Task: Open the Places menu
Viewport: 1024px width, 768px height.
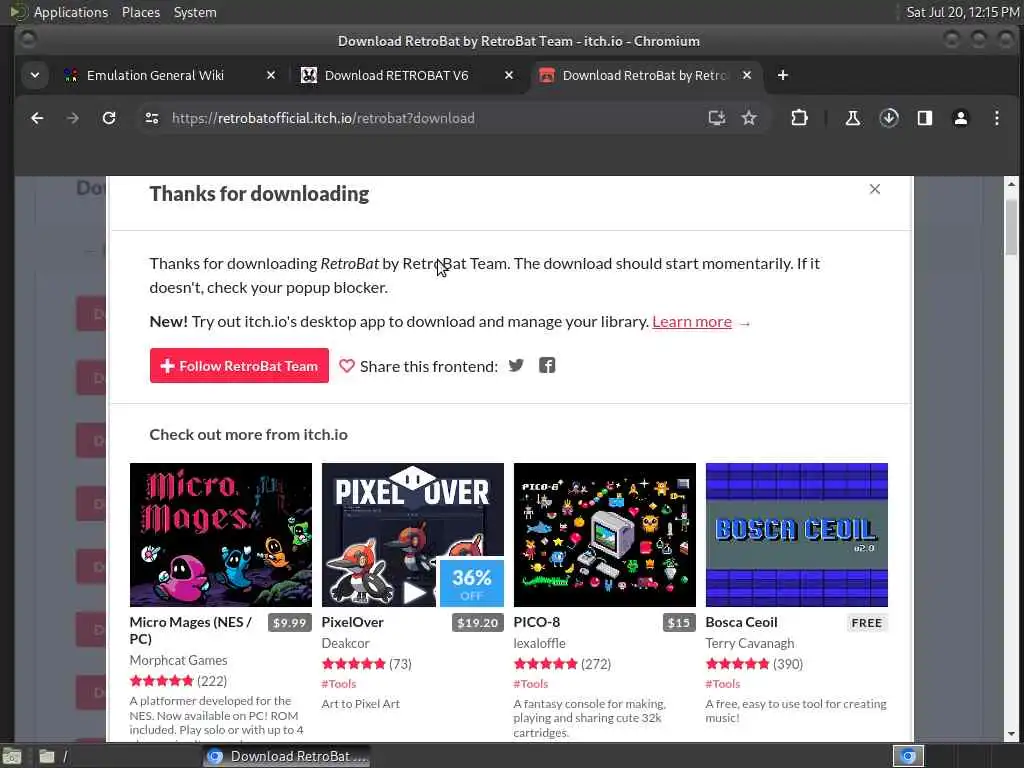Action: (141, 12)
